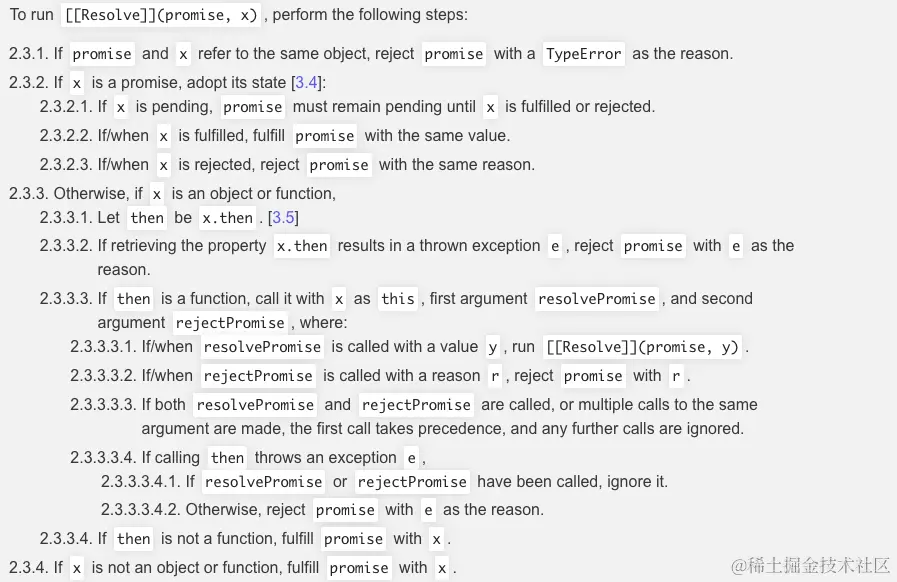
Task: Select step number 2.3.1
Action: 27,54
